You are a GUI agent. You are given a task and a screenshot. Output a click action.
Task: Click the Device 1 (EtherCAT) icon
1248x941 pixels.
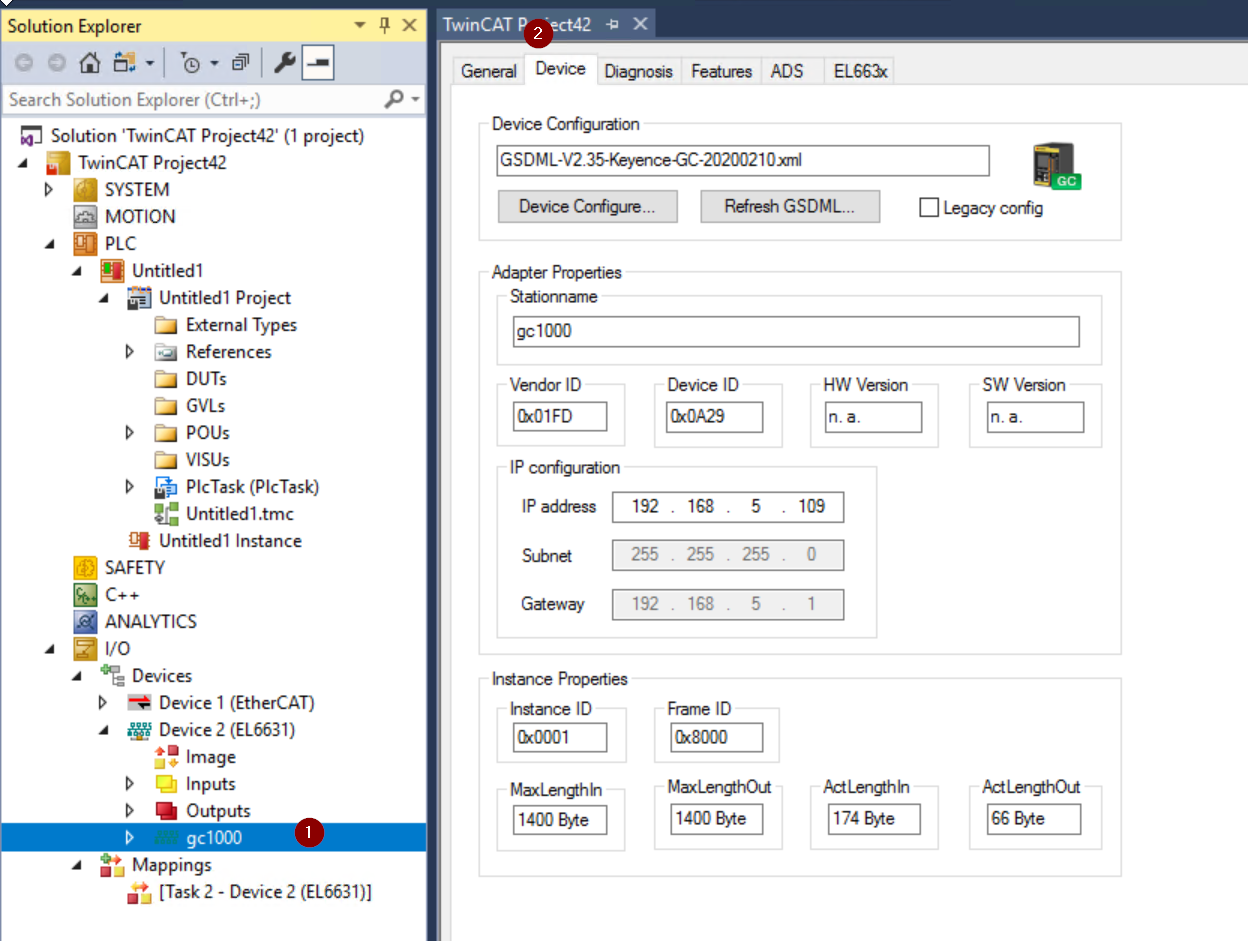point(139,703)
